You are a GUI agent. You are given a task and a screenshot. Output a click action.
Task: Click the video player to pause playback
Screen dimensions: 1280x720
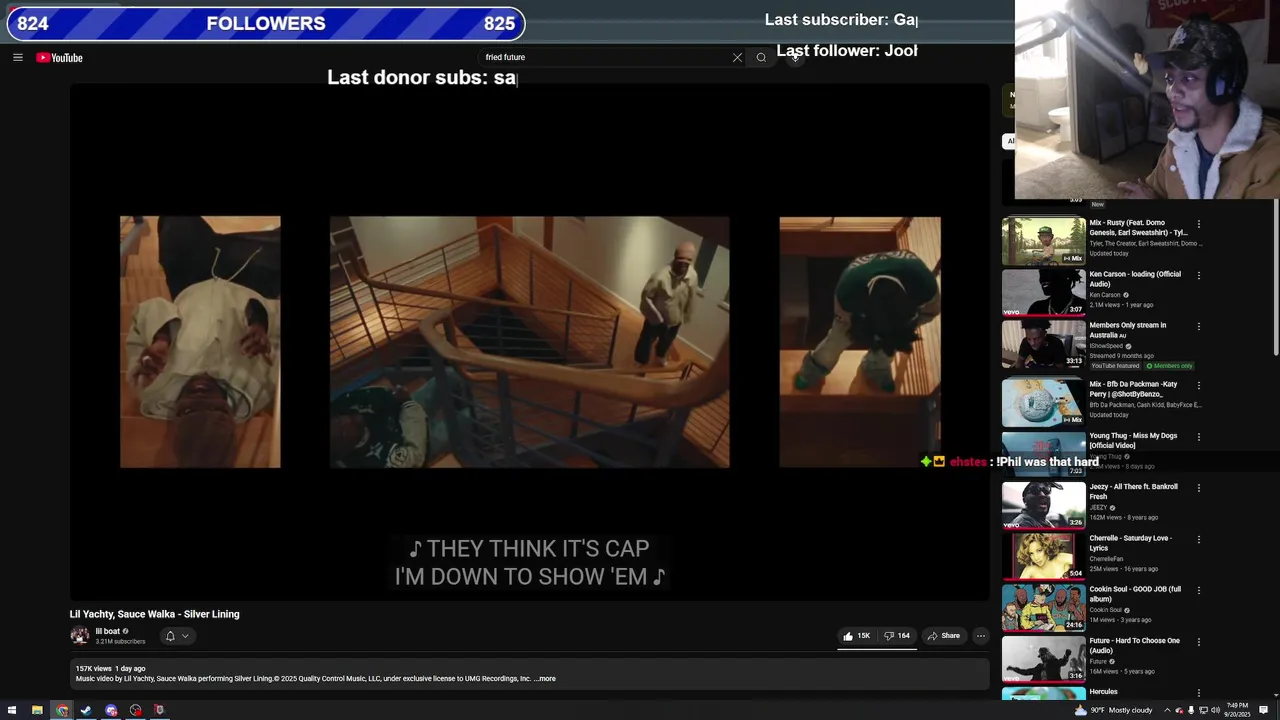(x=529, y=342)
